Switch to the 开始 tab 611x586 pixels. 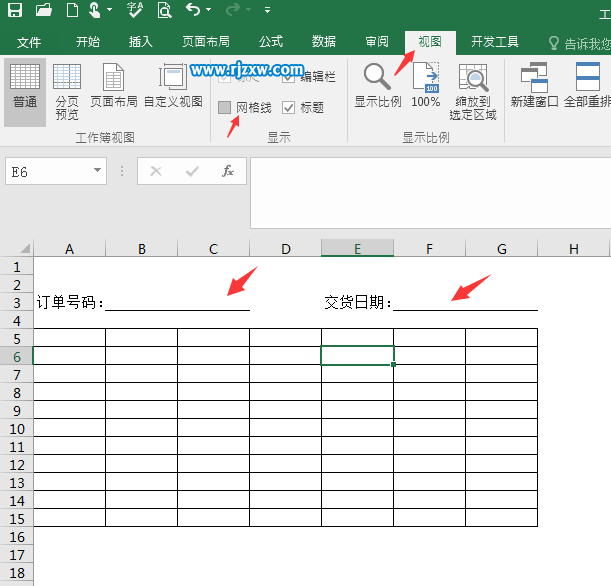88,42
